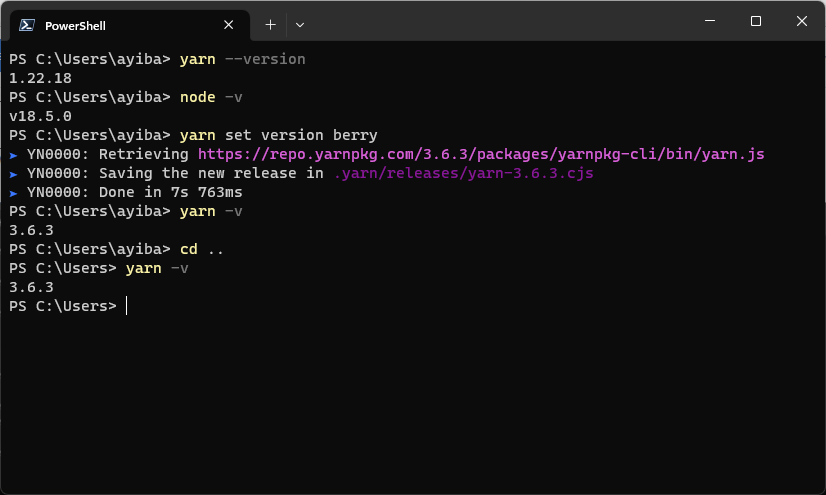Click the blue arrow beside Retrieving line
Viewport: 826px width, 495px height.
(14, 155)
